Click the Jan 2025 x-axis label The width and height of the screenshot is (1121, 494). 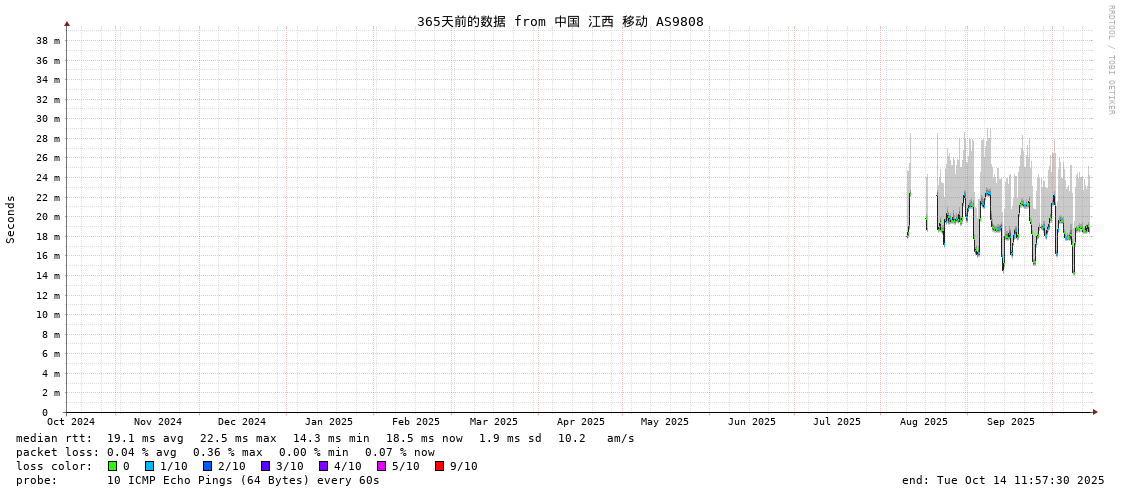329,422
